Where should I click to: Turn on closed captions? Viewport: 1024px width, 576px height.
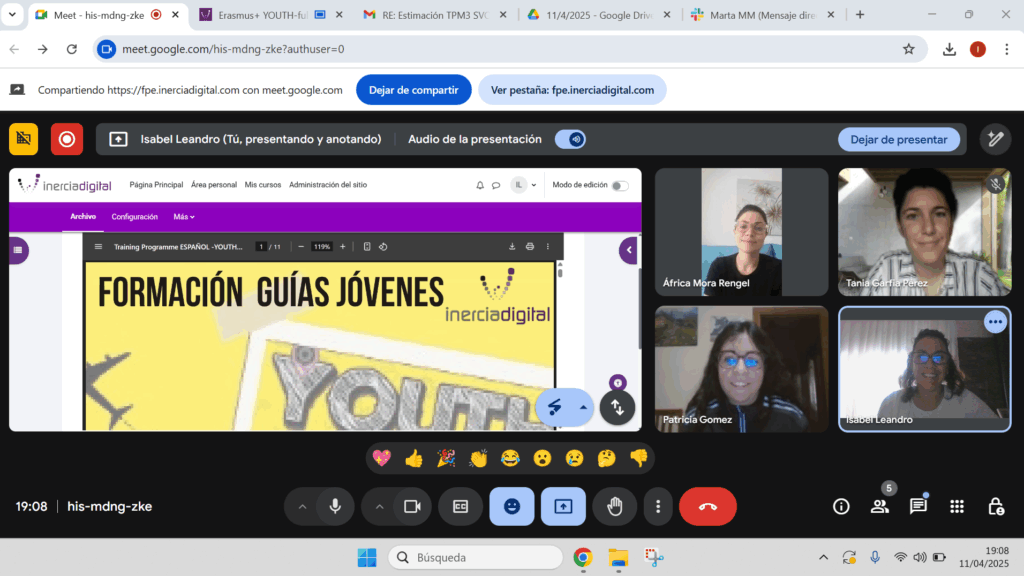coord(460,506)
